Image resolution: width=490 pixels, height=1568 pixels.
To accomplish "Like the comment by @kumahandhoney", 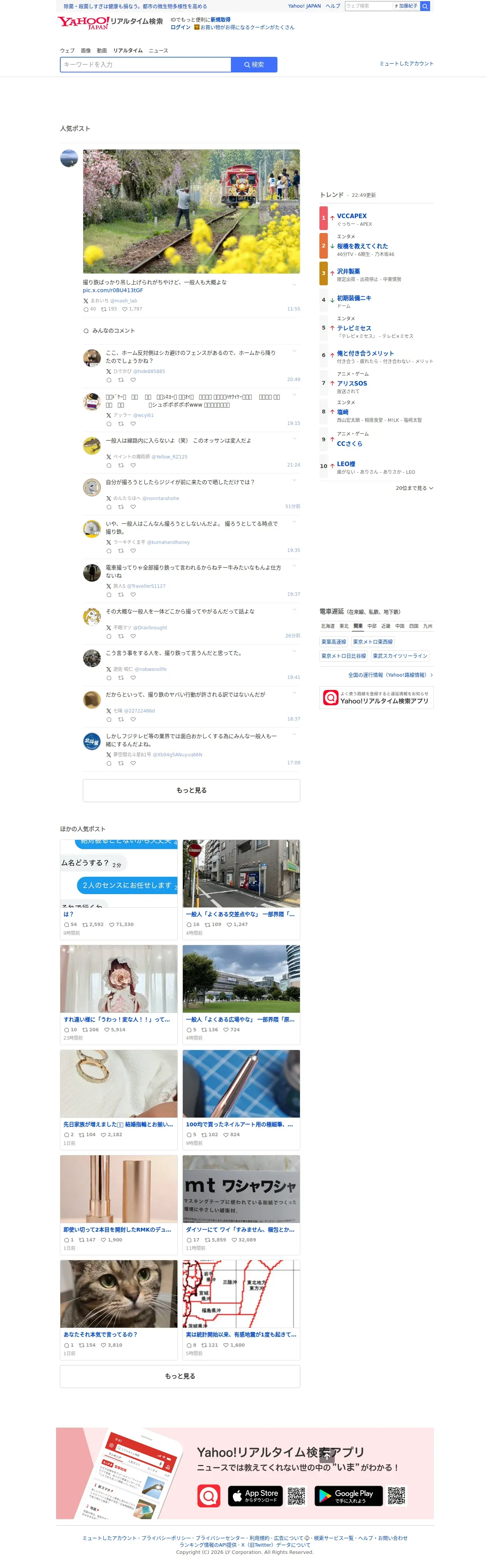I will point(133,551).
